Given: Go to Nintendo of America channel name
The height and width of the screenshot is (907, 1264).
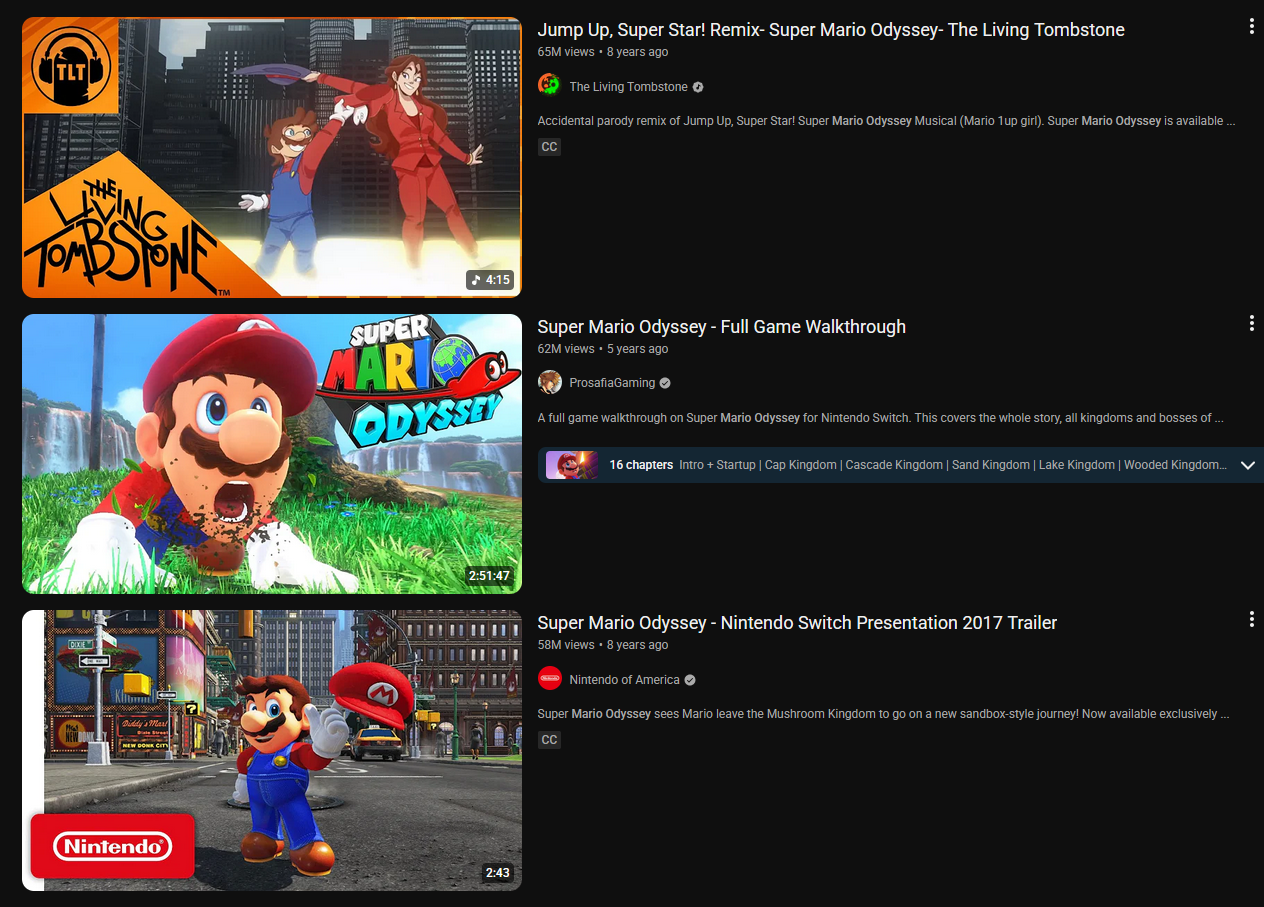Looking at the screenshot, I should (624, 680).
